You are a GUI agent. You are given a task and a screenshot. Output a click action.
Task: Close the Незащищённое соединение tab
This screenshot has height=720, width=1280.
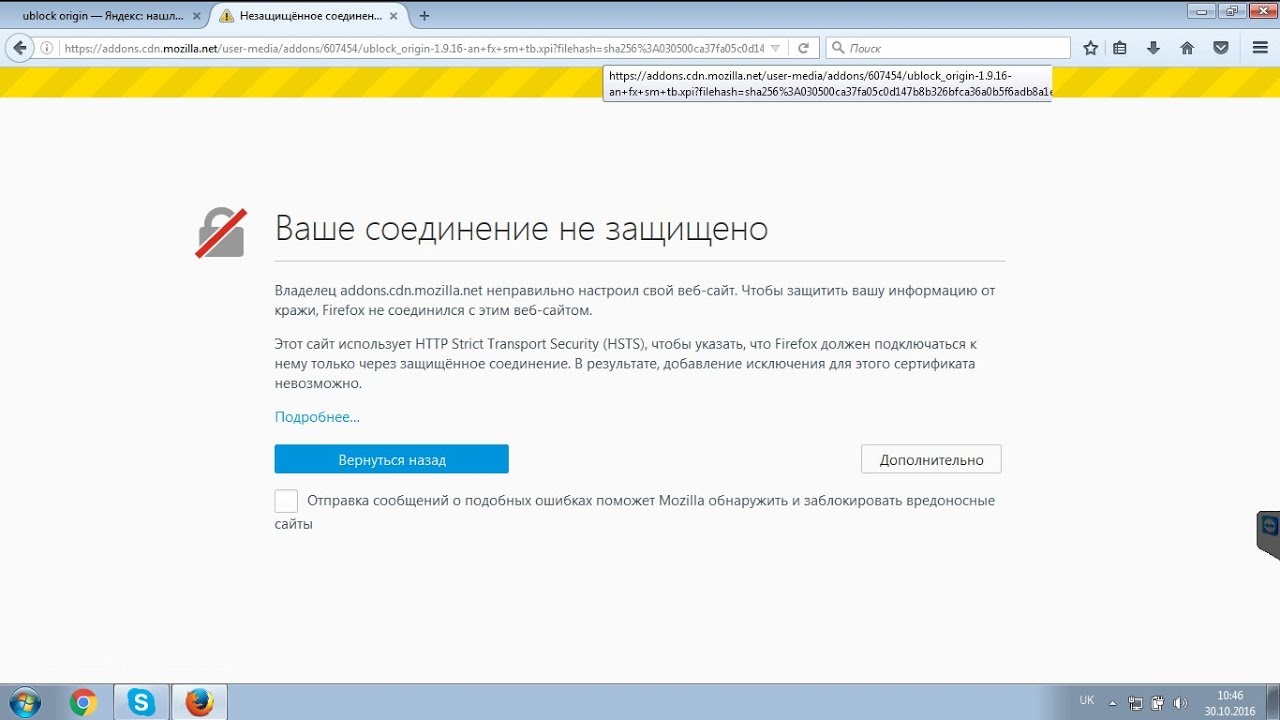[x=393, y=16]
